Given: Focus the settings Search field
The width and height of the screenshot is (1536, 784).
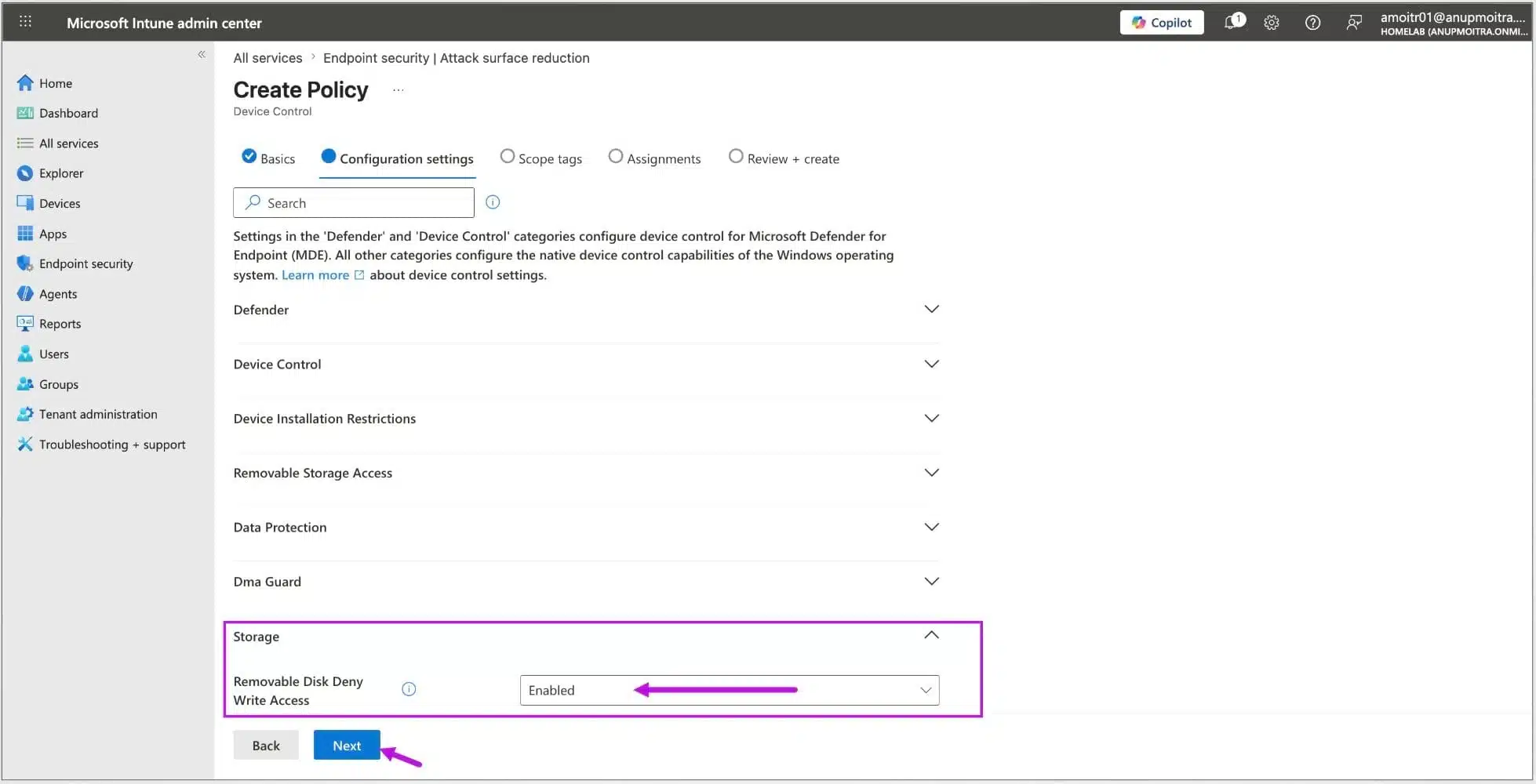Looking at the screenshot, I should point(354,202).
